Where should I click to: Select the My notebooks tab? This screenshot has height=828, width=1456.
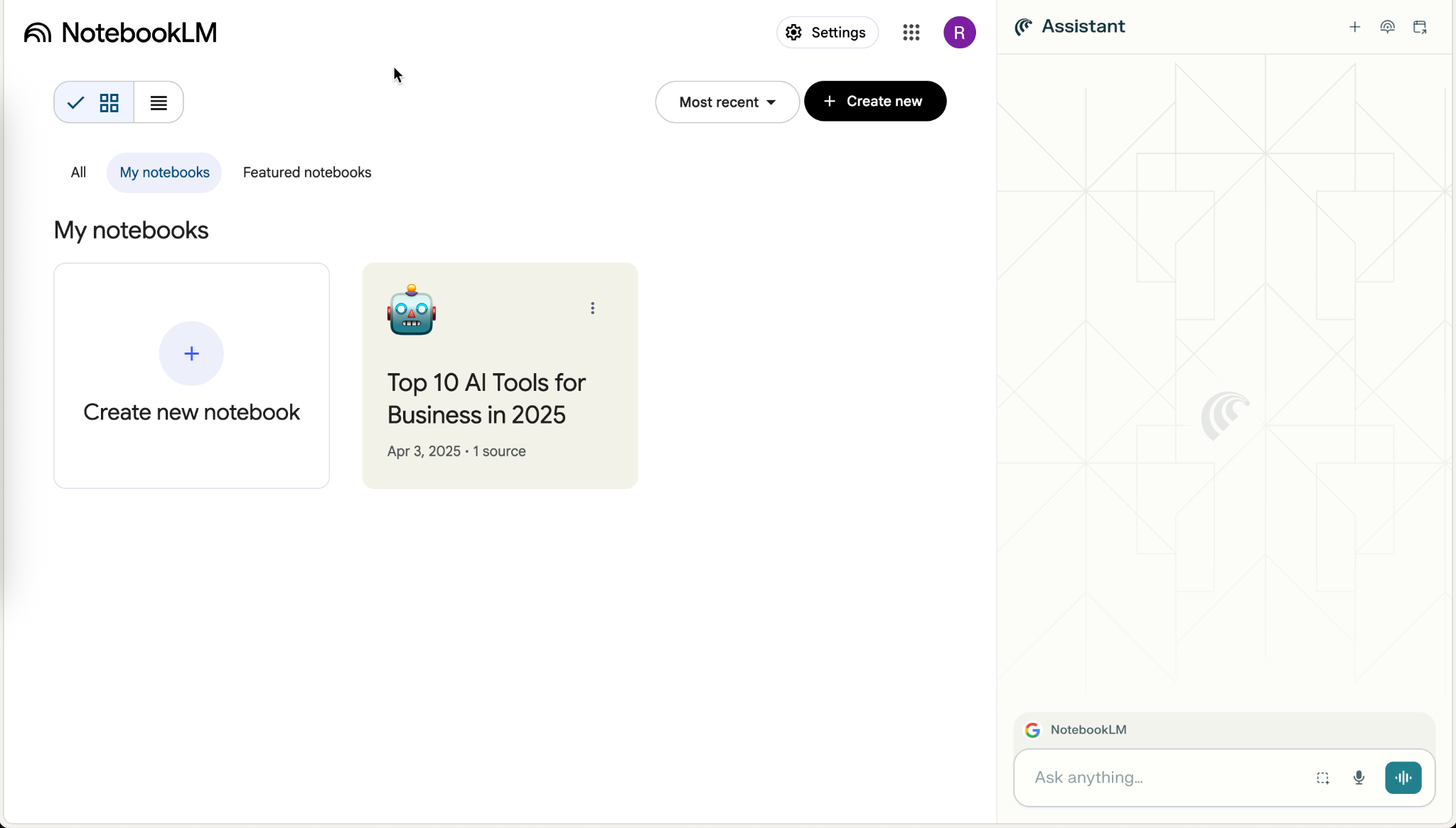click(164, 173)
